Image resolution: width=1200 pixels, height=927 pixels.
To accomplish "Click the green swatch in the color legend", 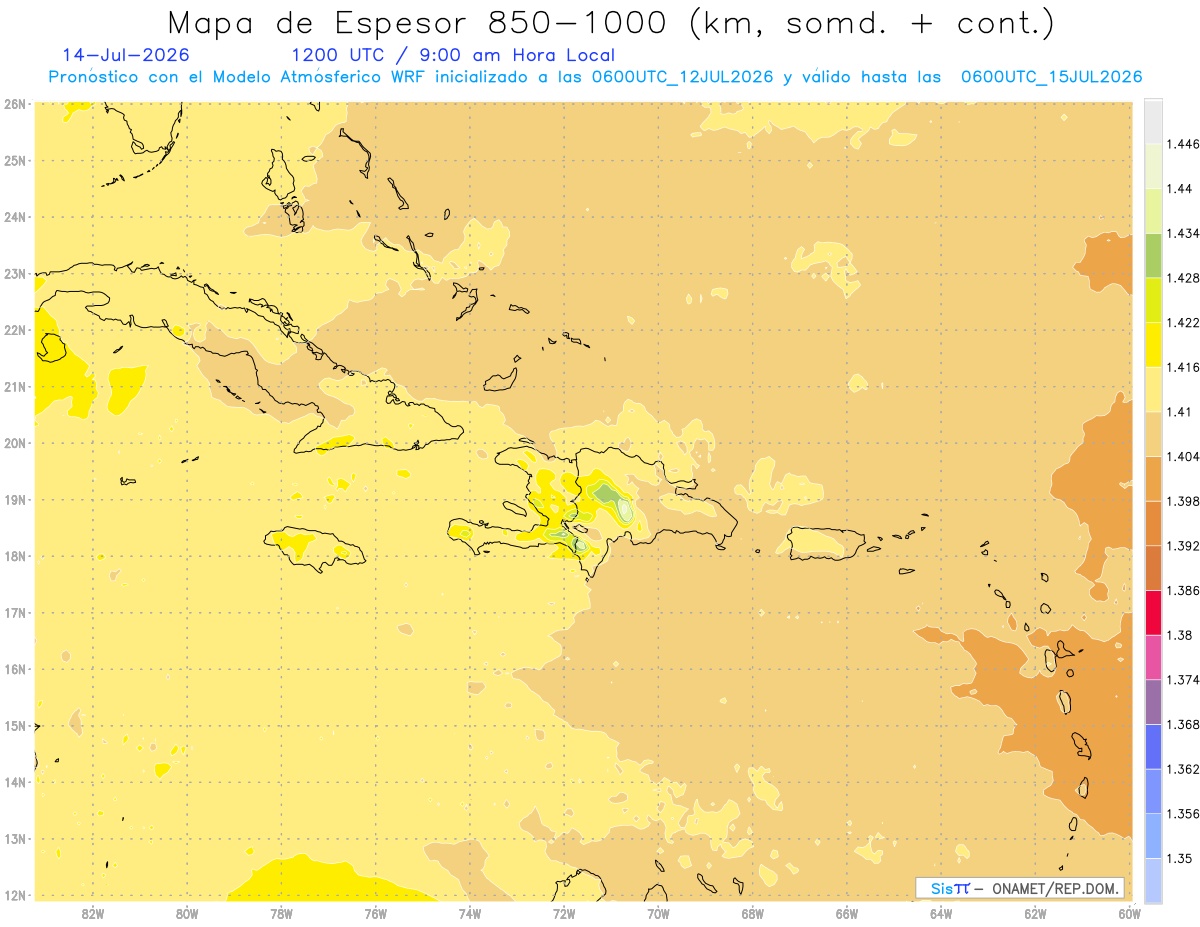I will click(x=1154, y=255).
